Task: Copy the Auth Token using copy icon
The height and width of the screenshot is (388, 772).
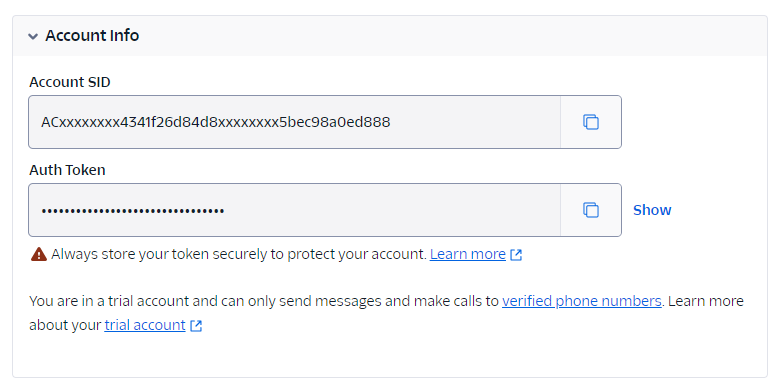Action: point(591,210)
